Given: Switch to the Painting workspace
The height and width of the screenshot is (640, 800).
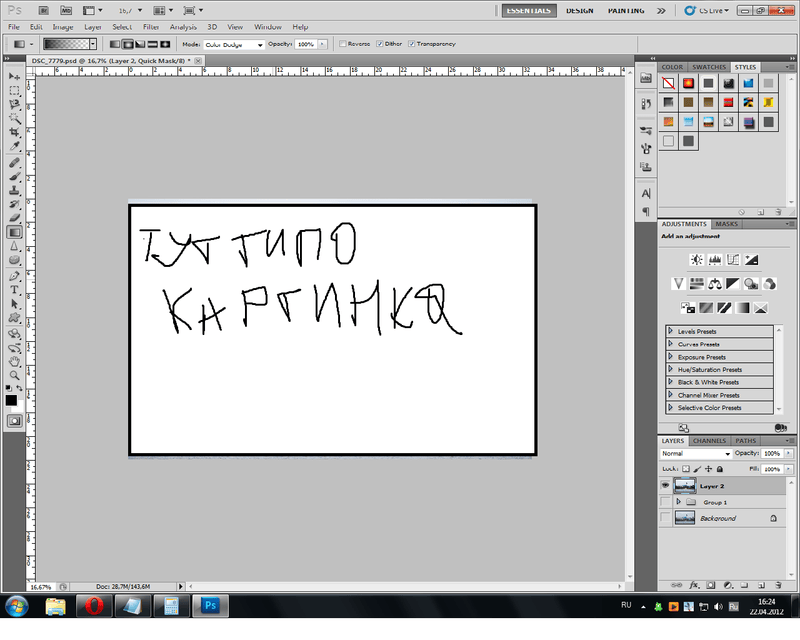Looking at the screenshot, I should click(626, 10).
